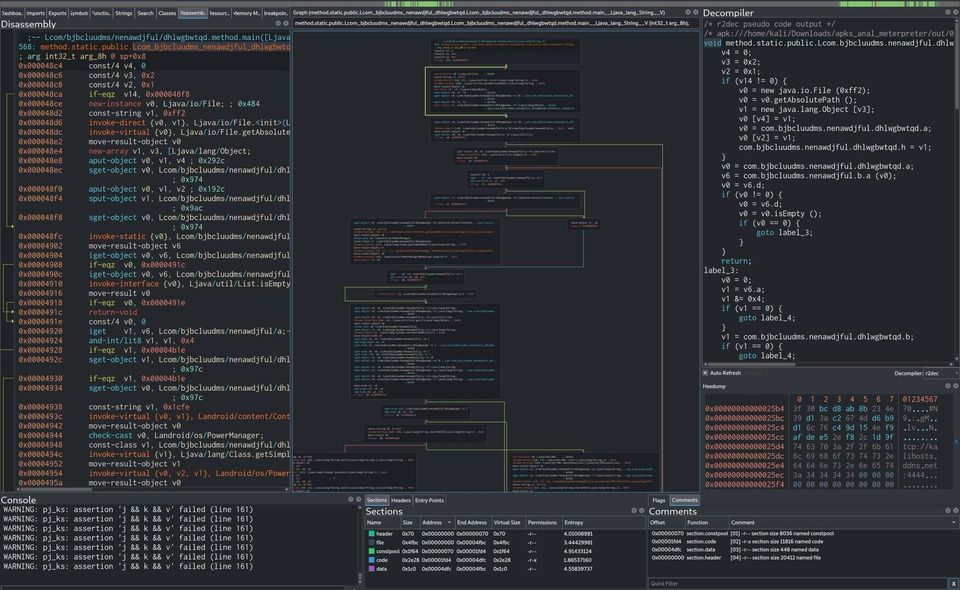The height and width of the screenshot is (590, 960).
Task: Open the Classes tab
Action: [167, 13]
